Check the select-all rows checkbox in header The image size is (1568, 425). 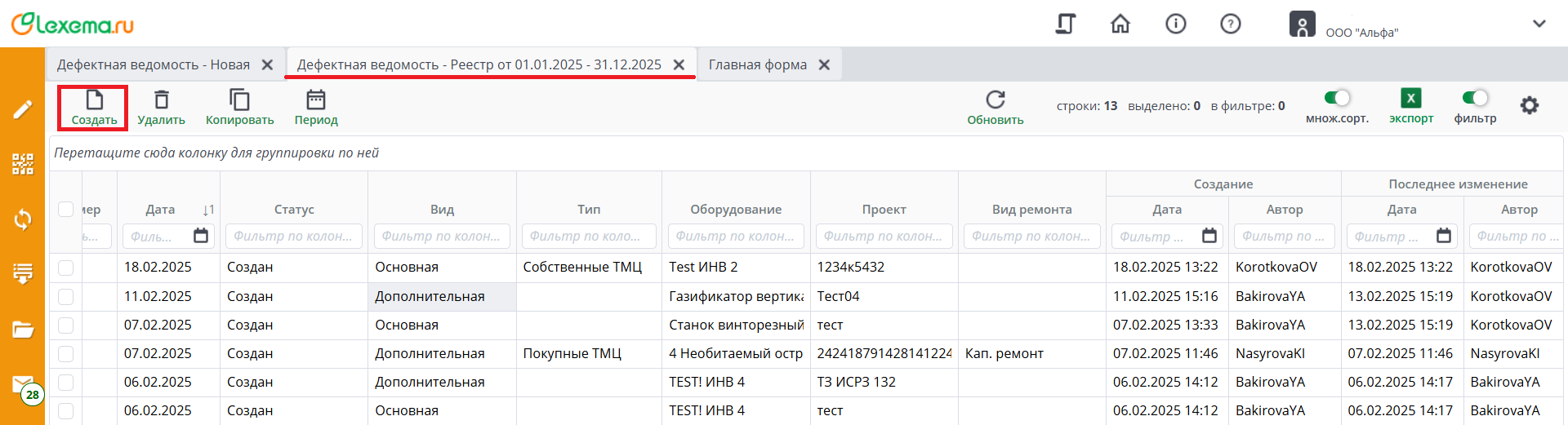pos(66,210)
